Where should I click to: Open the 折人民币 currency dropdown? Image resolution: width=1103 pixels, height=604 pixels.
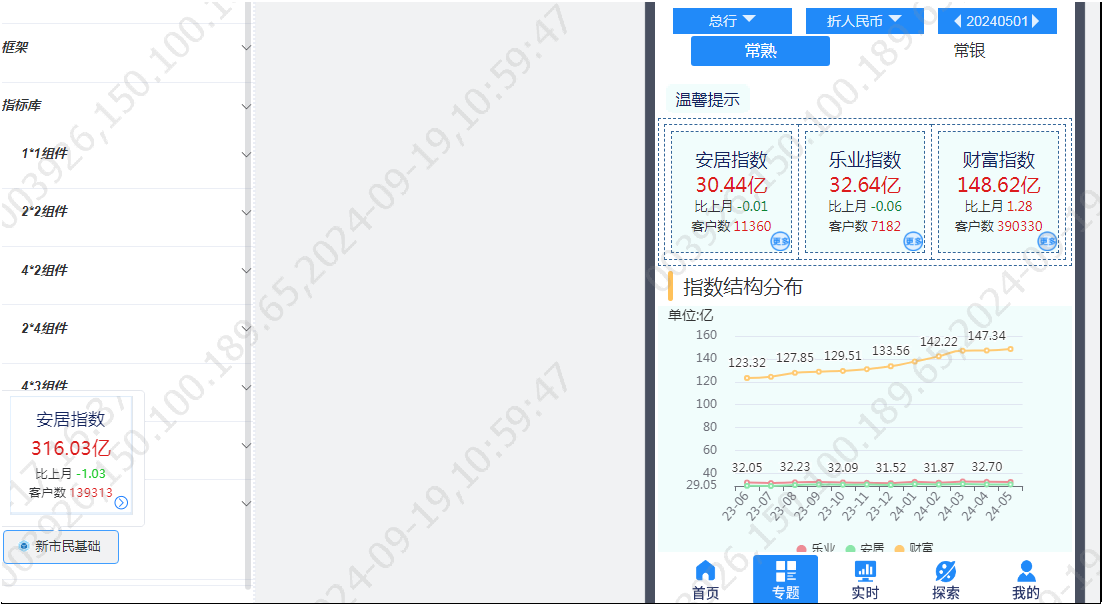point(865,21)
